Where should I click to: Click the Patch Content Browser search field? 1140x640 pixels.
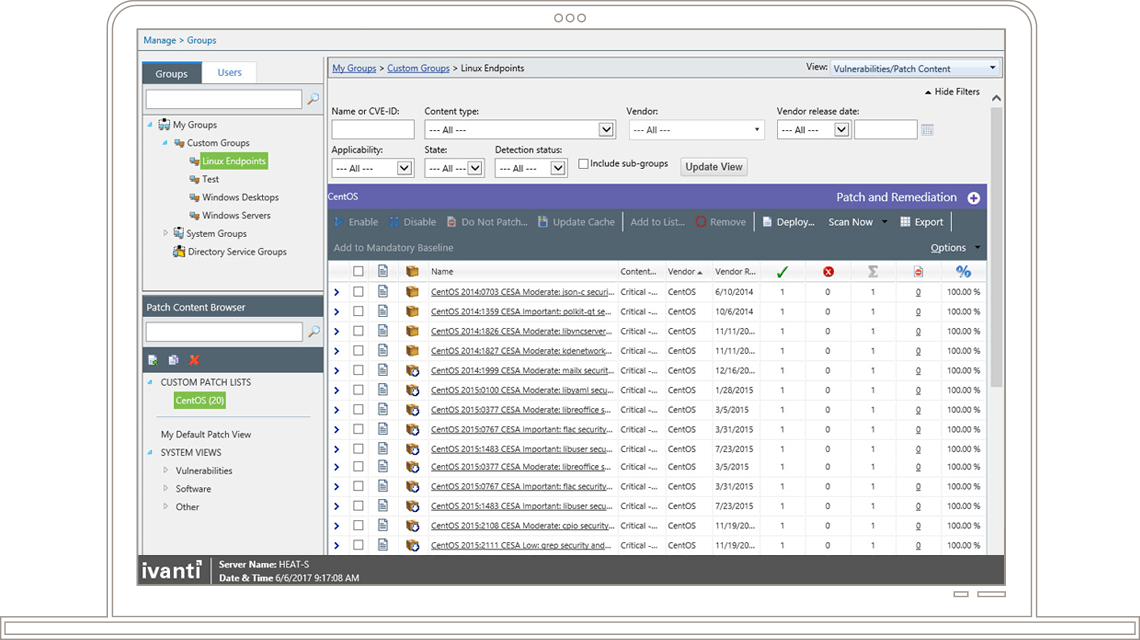(224, 332)
